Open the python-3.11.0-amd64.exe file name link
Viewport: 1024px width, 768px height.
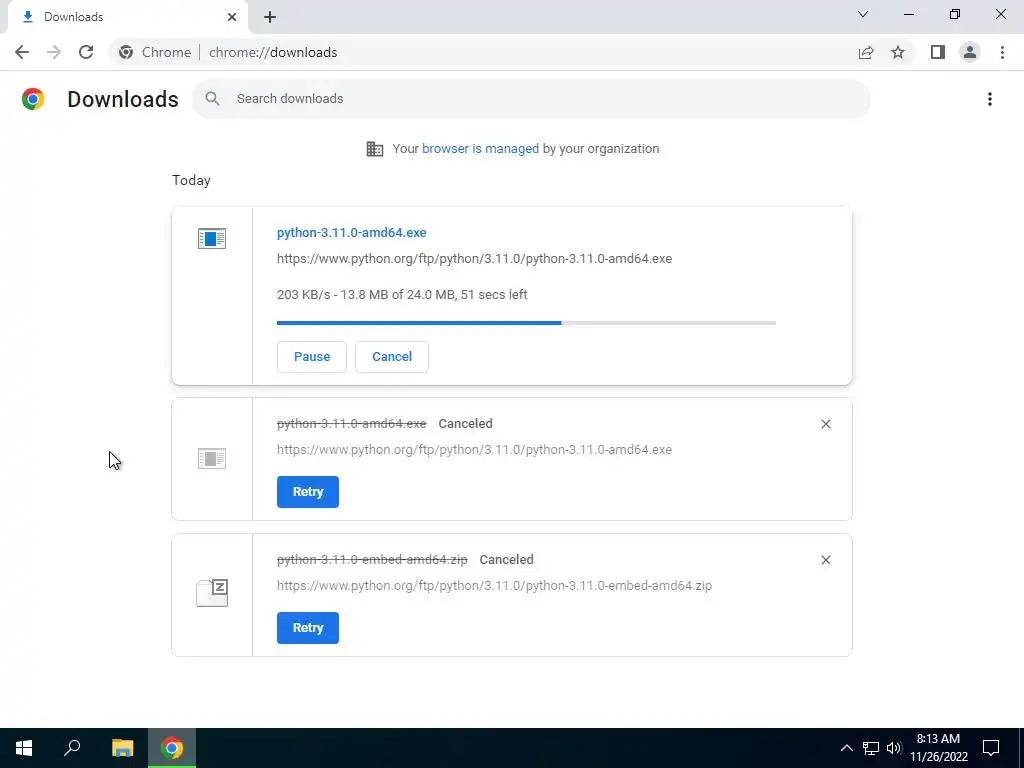coord(351,232)
